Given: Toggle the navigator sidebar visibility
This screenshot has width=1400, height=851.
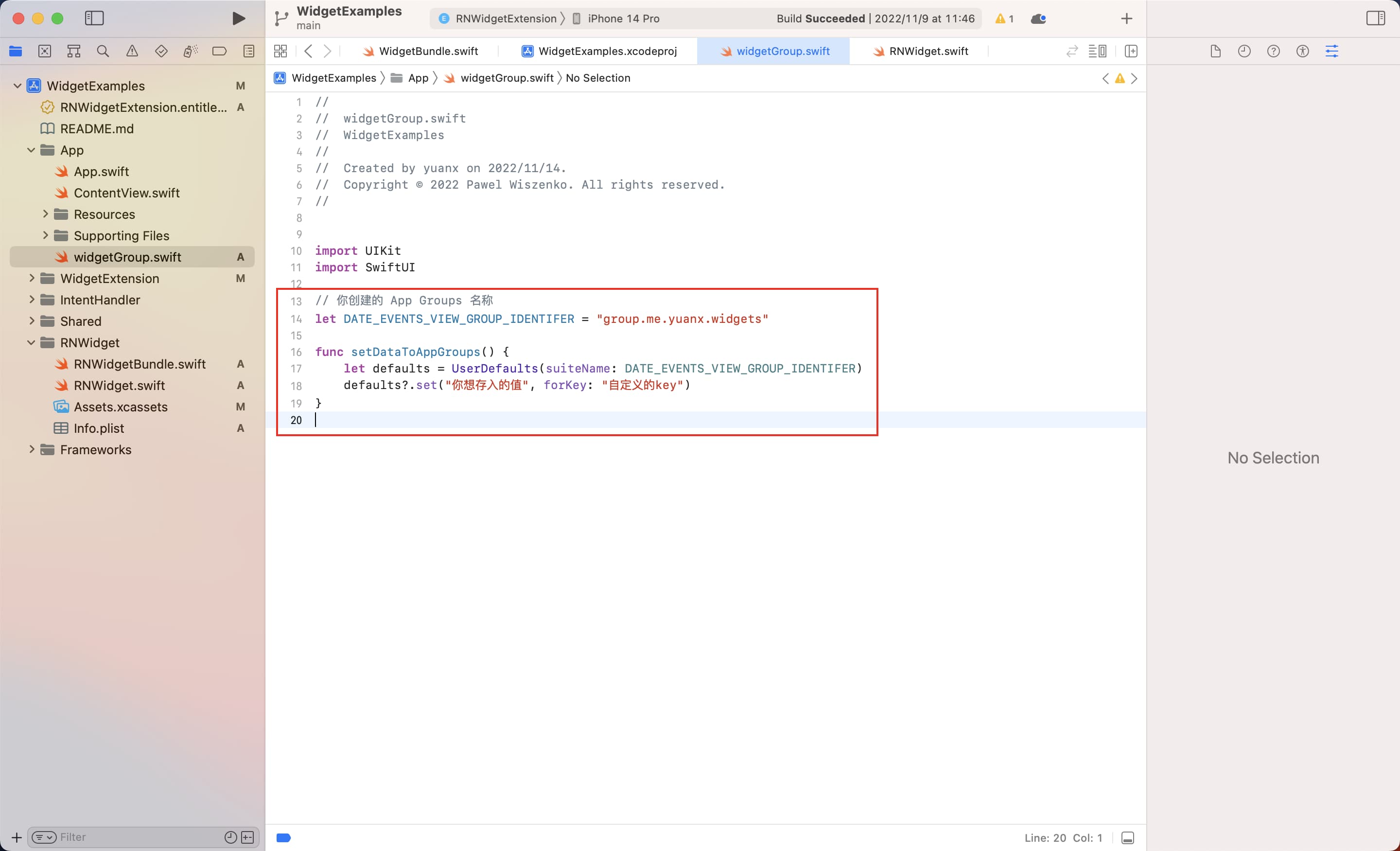Looking at the screenshot, I should 94,18.
